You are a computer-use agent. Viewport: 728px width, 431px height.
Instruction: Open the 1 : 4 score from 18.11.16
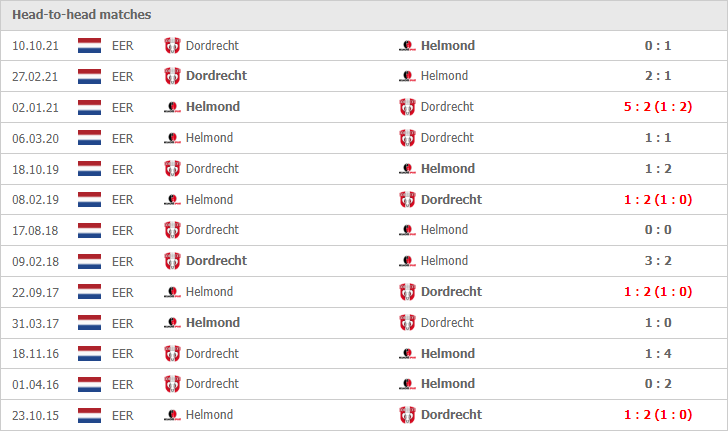657,353
